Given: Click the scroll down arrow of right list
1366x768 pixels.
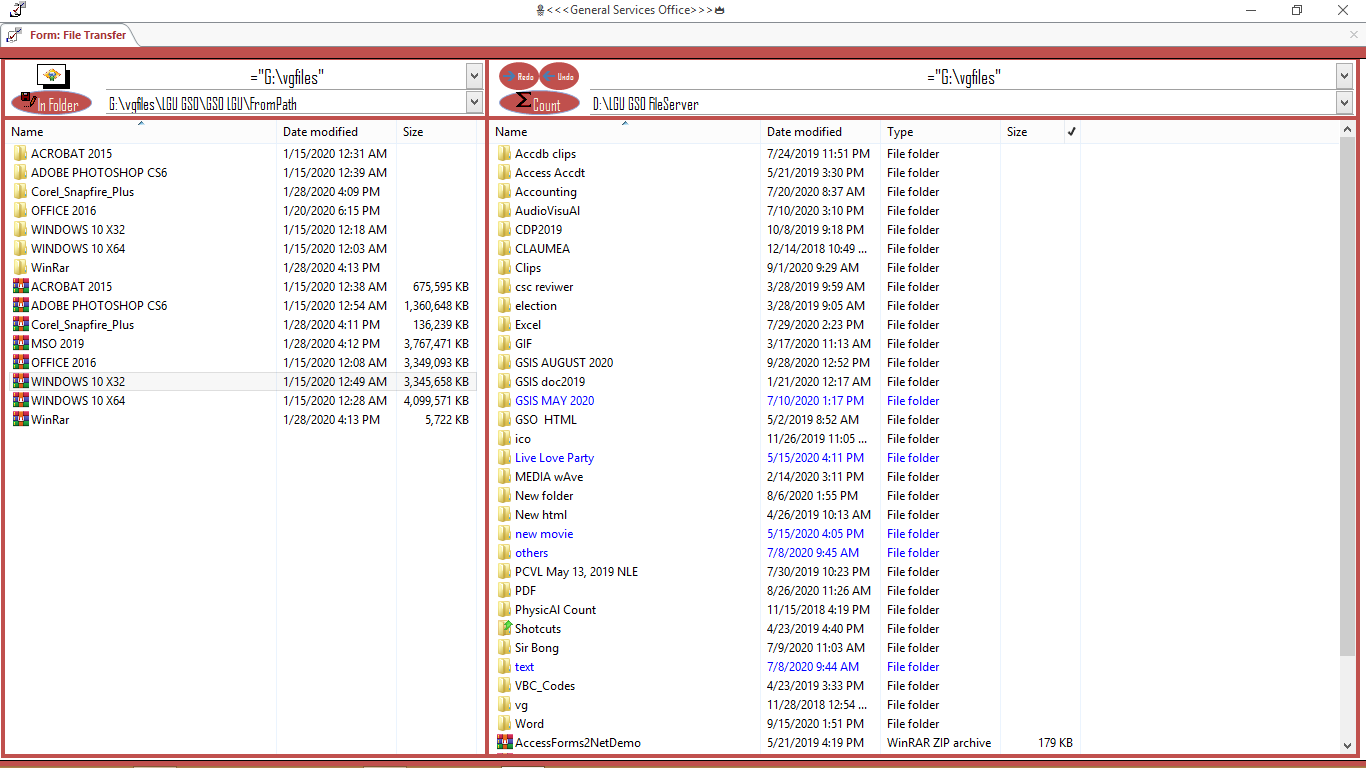Looking at the screenshot, I should 1347,746.
